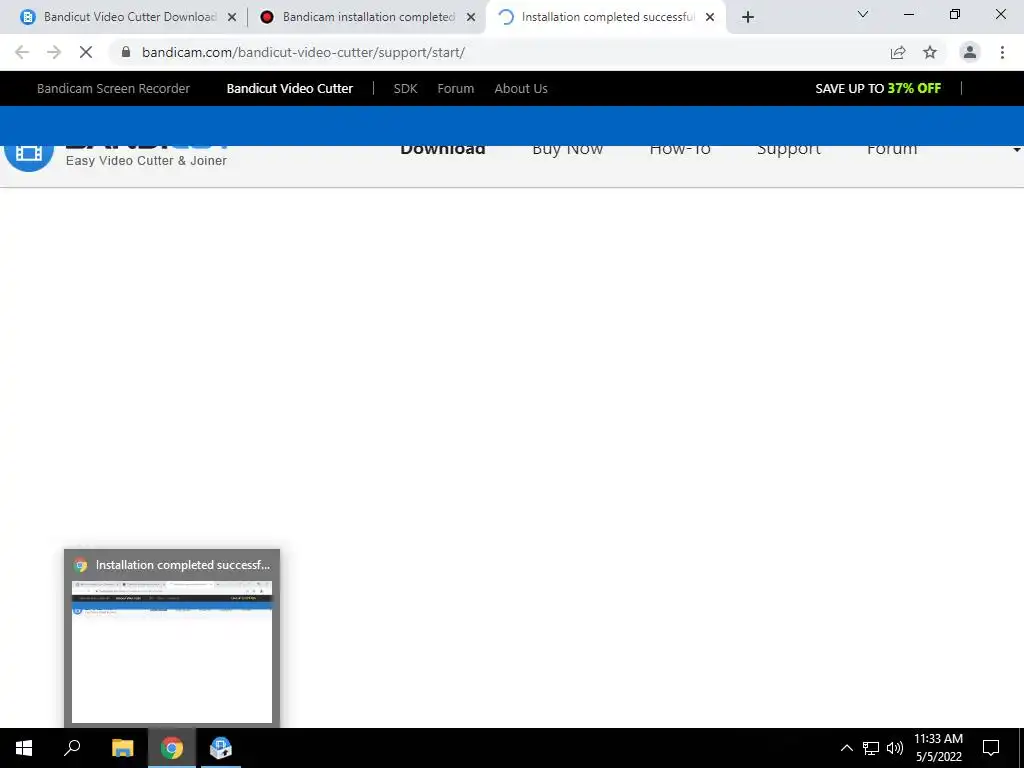This screenshot has width=1024, height=768.
Task: Open Forum item in site navigation
Action: click(892, 150)
